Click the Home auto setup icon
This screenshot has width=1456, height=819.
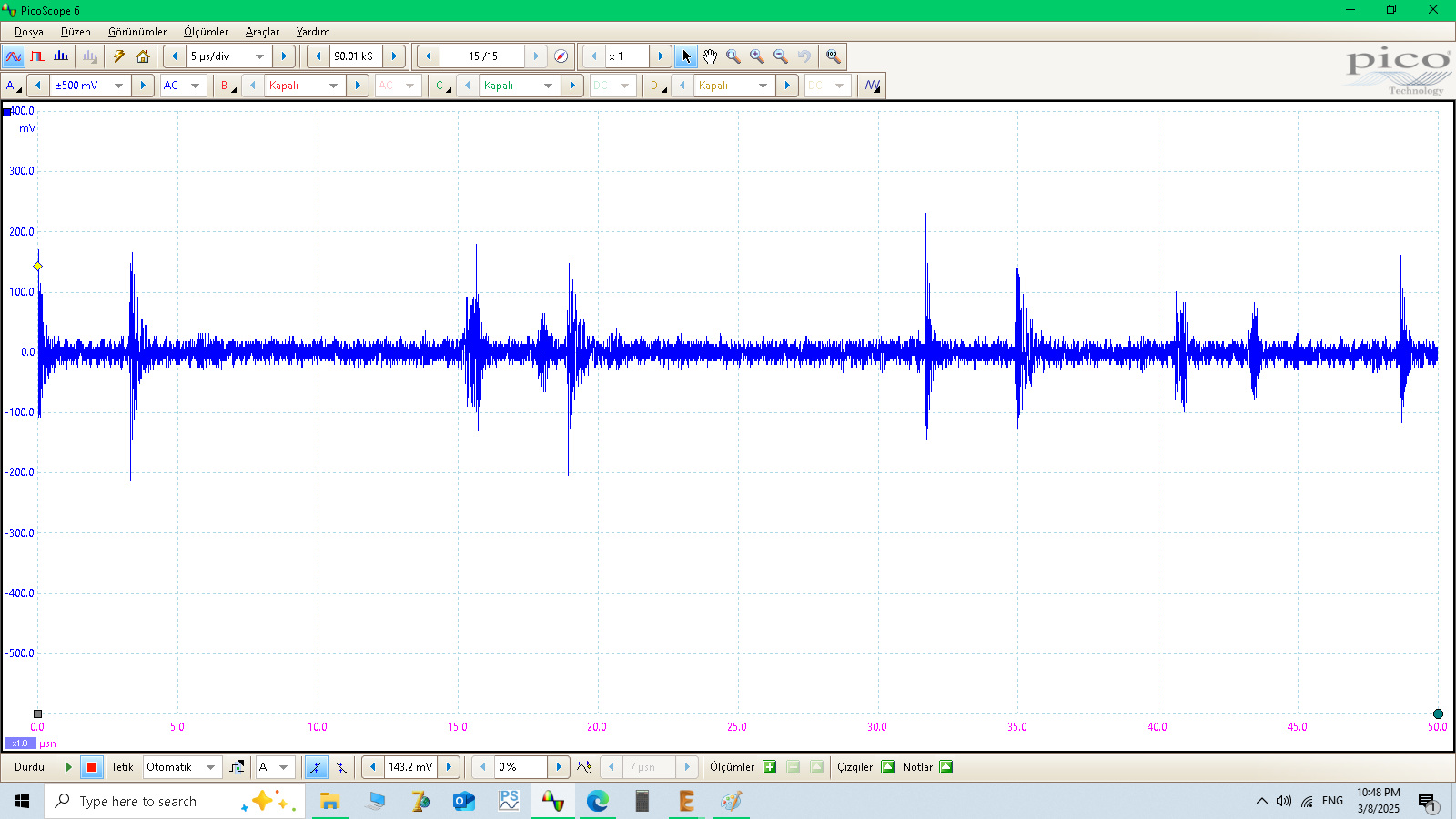143,56
